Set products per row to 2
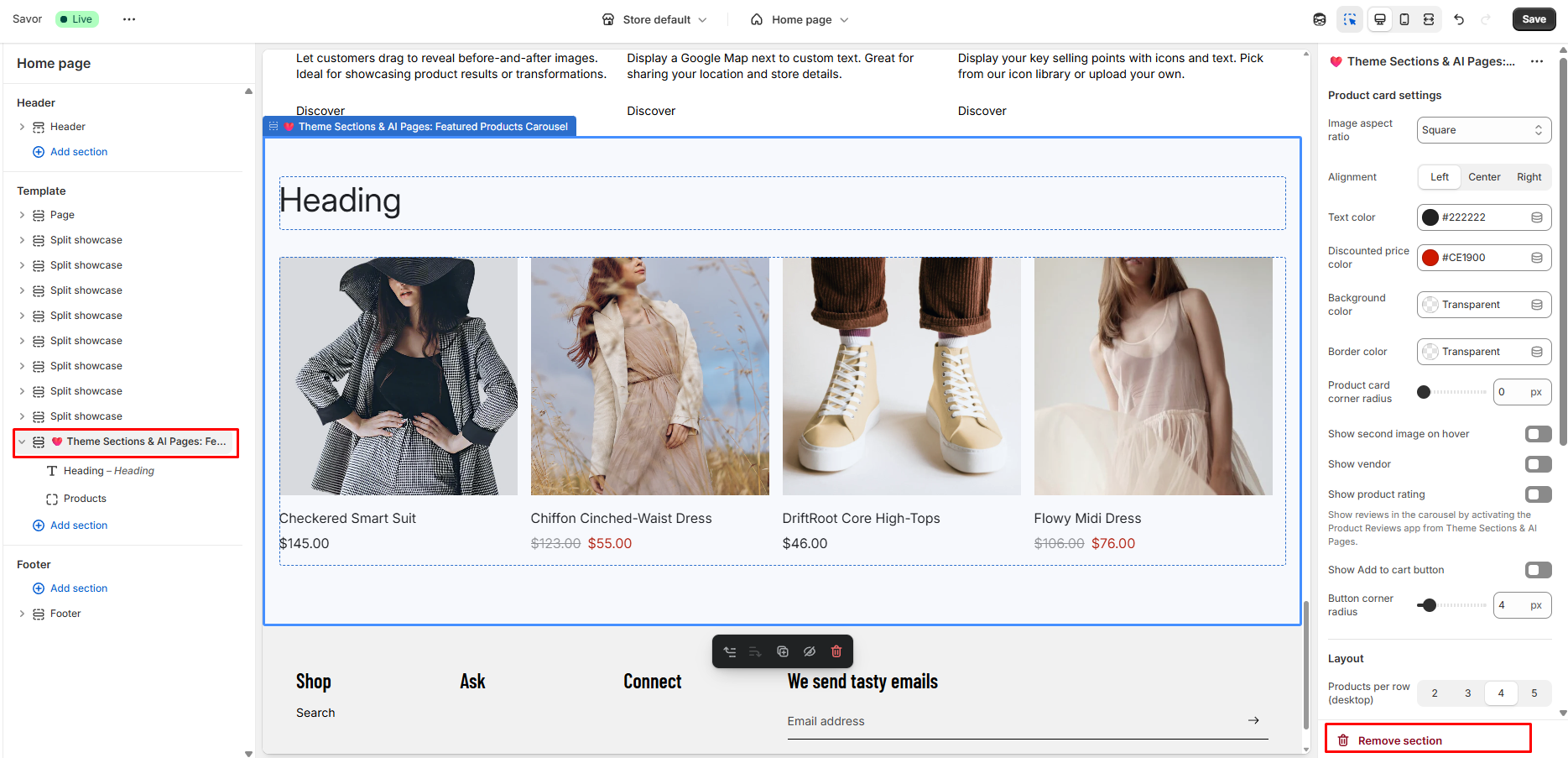The image size is (1568, 758). 1435,693
